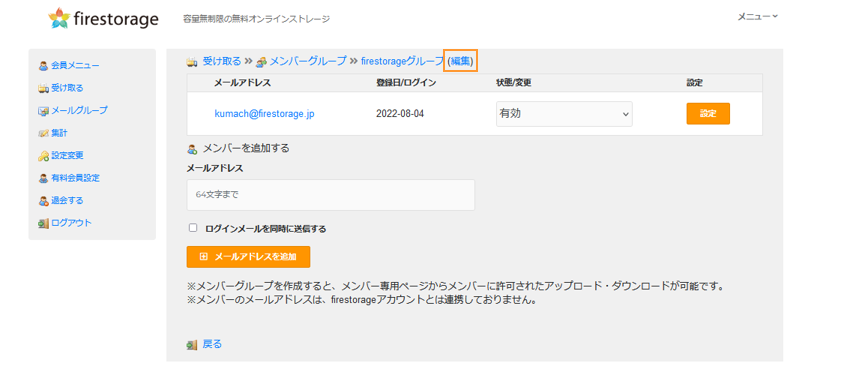
Task: Click the firestorage flower logo
Action: [x=59, y=18]
